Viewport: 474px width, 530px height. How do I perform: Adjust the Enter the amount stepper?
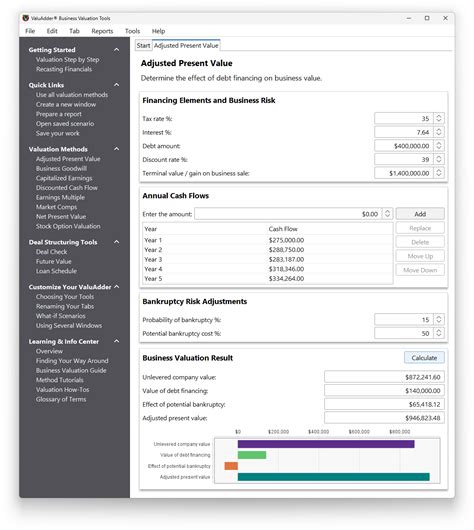coord(387,214)
